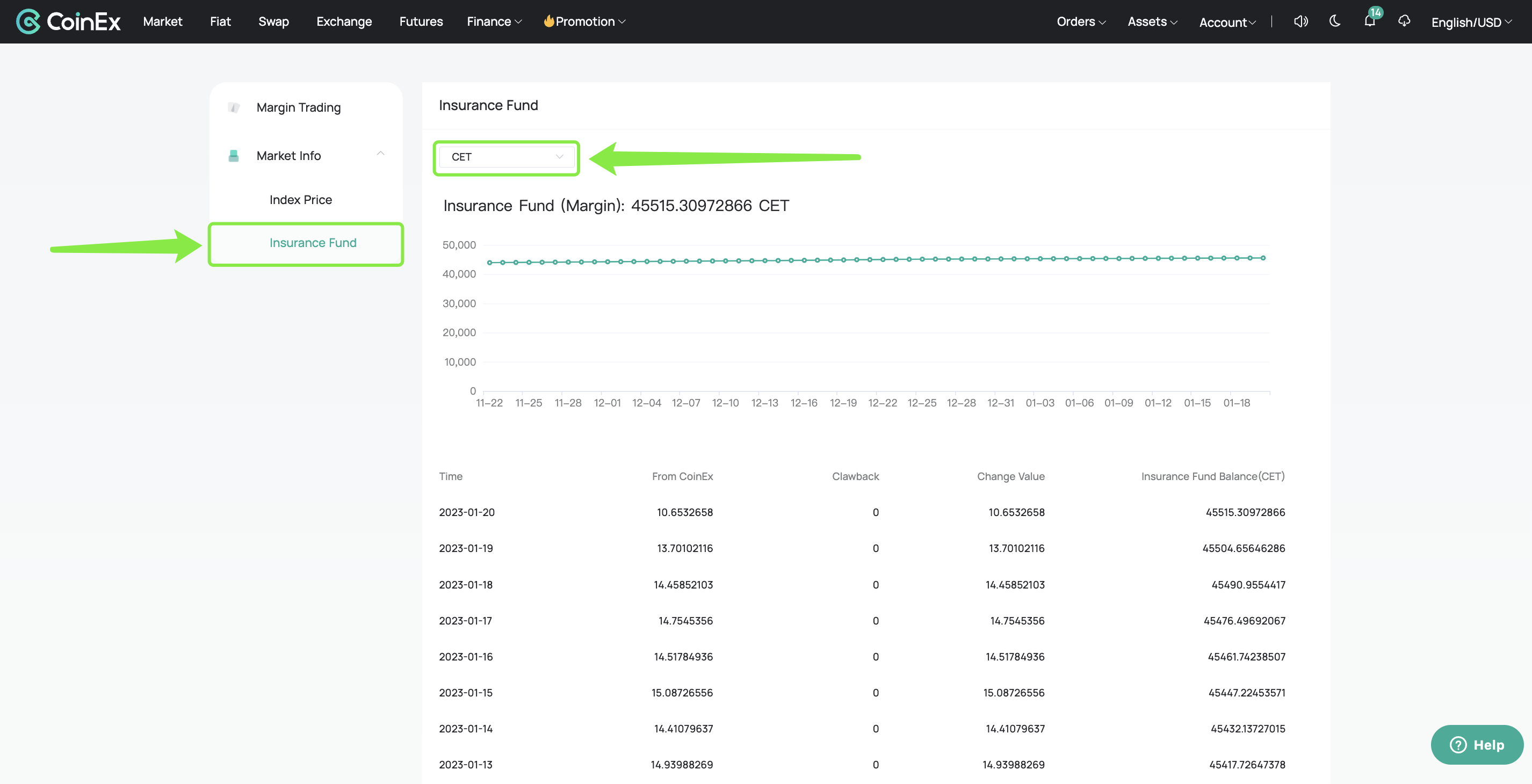
Task: Expand the Finance navigation dropdown
Action: 494,21
